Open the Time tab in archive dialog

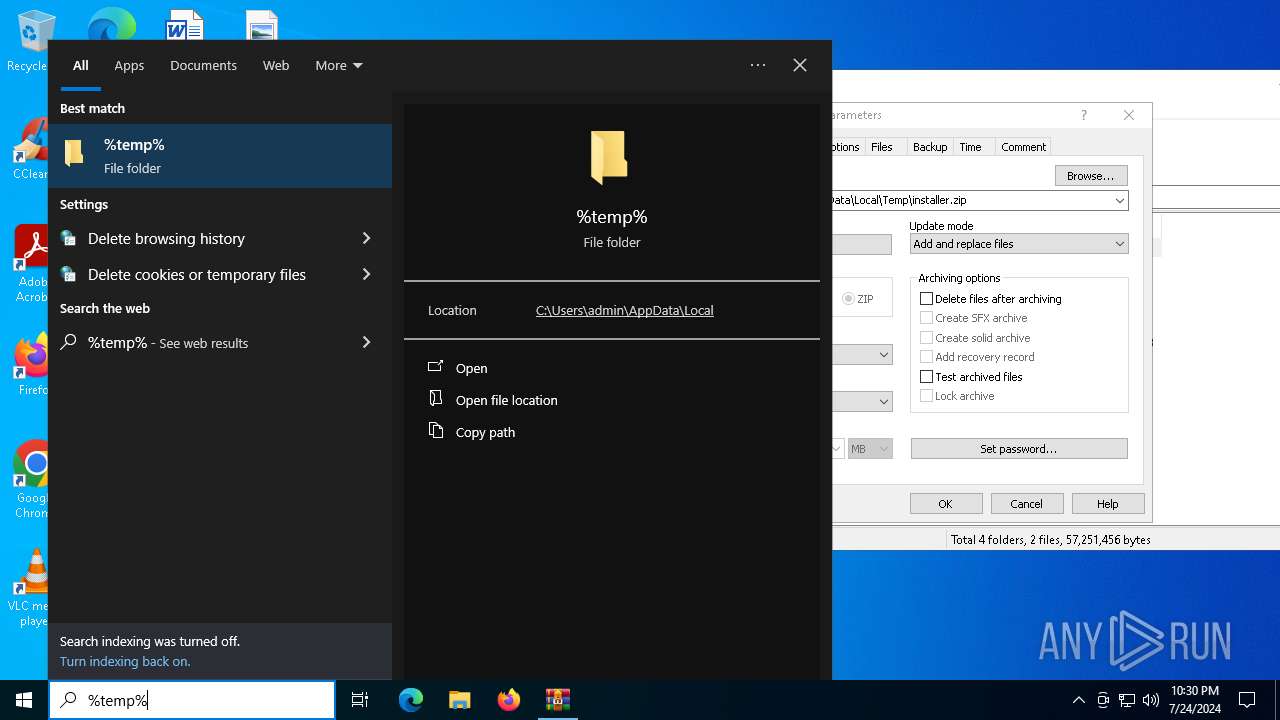tap(970, 147)
